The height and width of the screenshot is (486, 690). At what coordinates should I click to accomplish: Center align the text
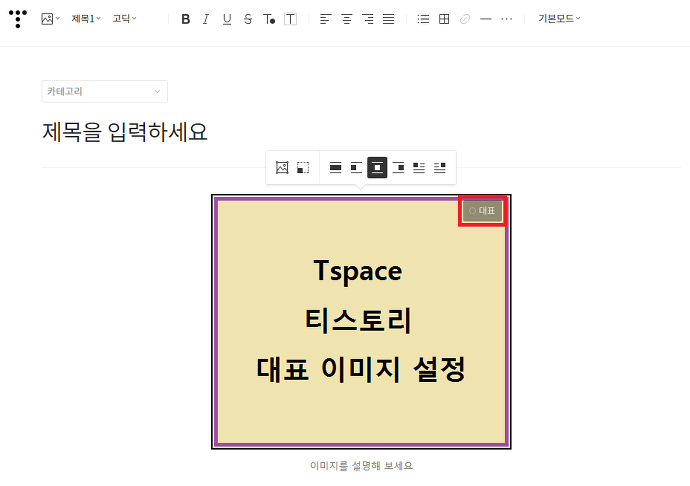347,19
